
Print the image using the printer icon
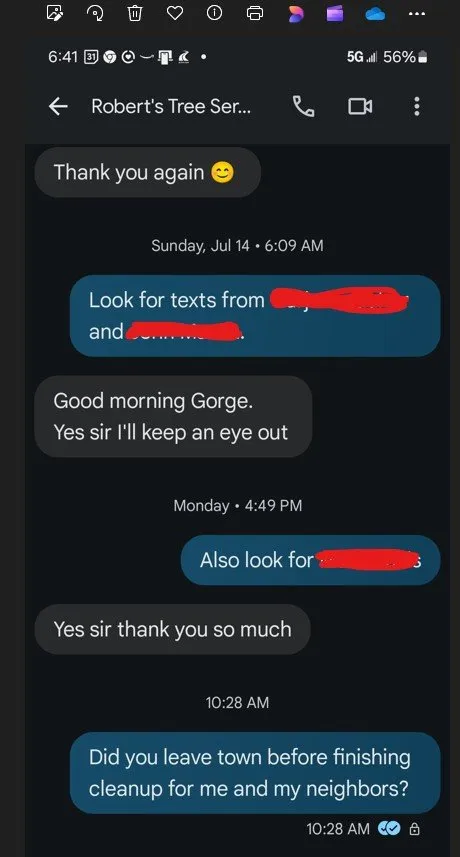coord(255,14)
